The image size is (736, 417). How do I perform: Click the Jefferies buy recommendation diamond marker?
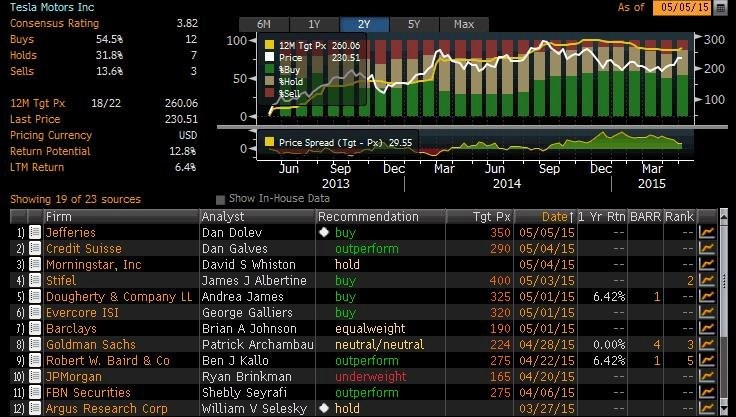pyautogui.click(x=324, y=232)
